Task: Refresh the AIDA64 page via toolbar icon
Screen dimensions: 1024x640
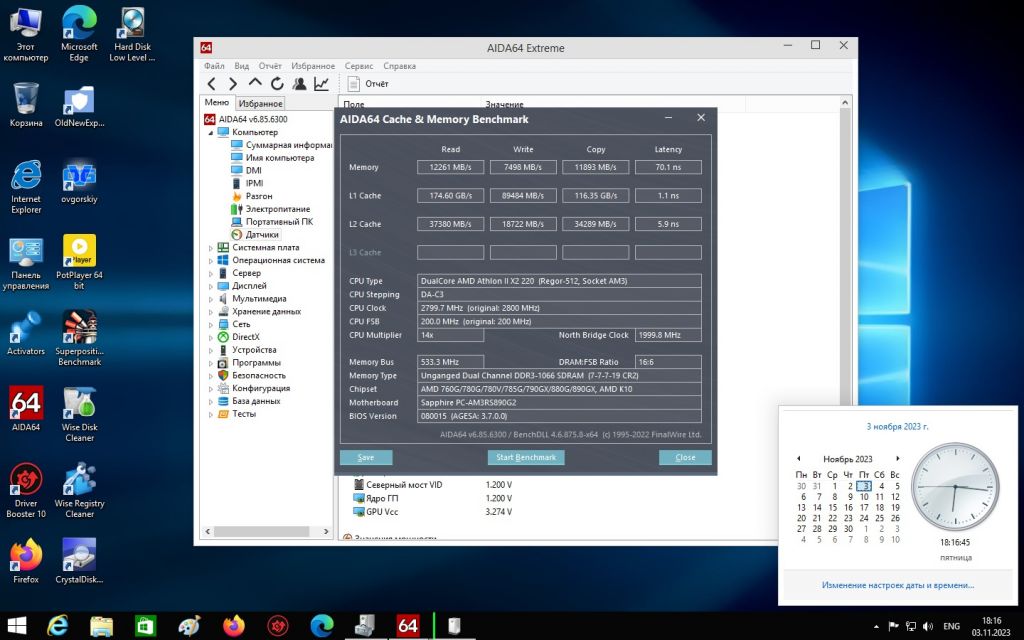Action: point(277,84)
